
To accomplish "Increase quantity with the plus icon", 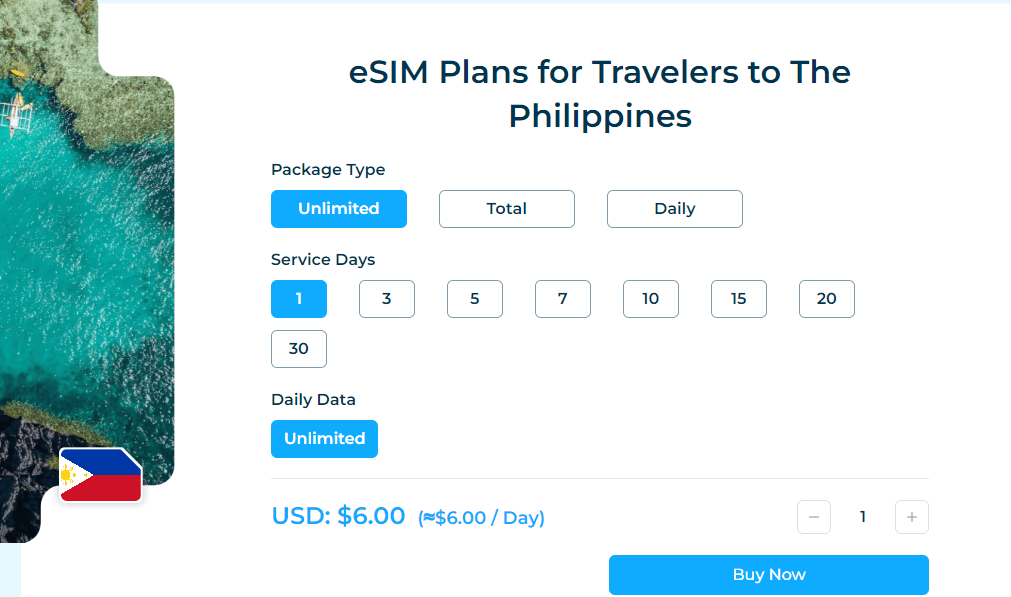I will click(x=912, y=517).
